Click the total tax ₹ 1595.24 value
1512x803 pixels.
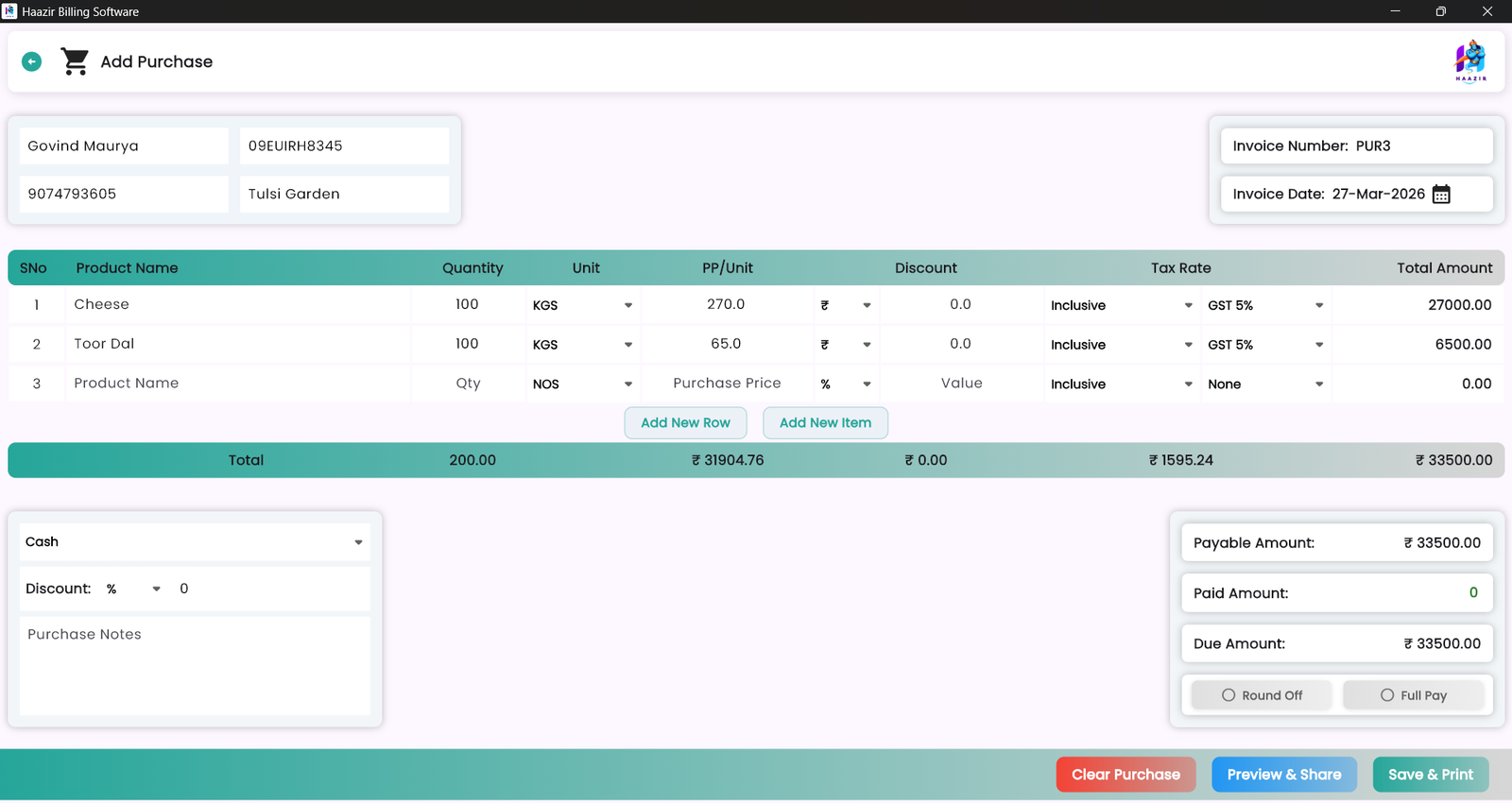pos(1181,460)
